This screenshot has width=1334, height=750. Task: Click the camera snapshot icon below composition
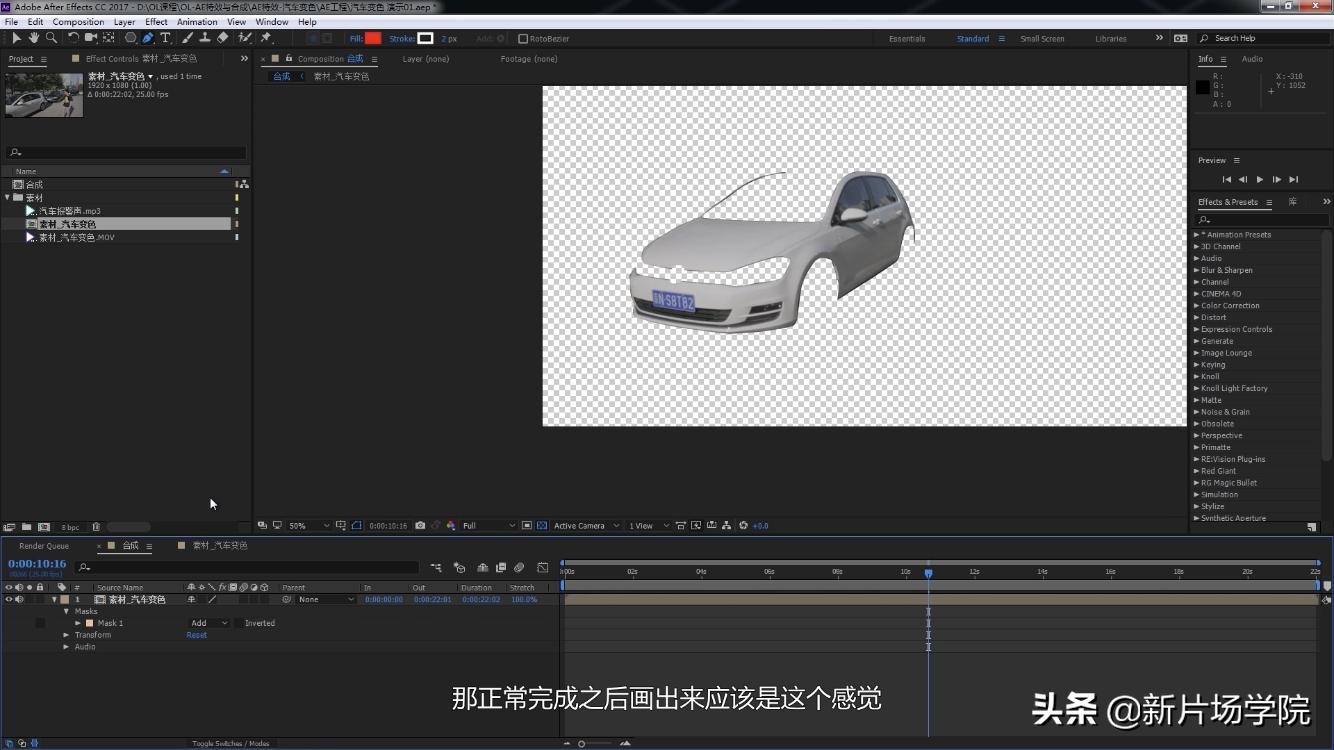[420, 525]
